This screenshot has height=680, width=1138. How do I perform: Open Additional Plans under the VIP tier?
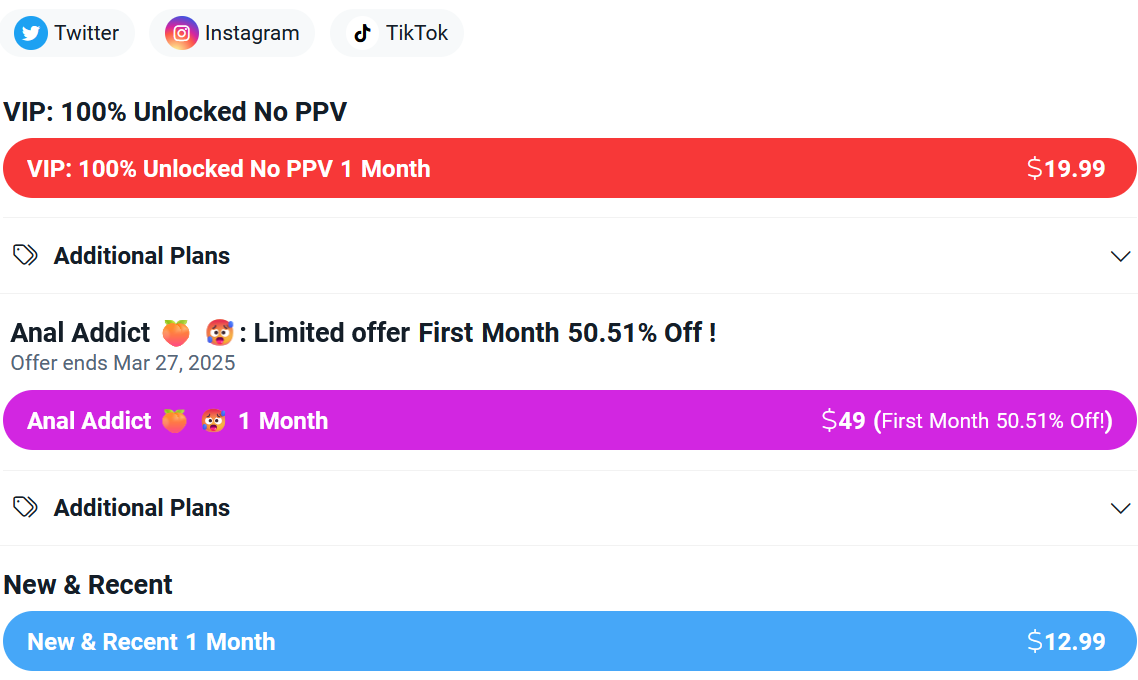[569, 255]
